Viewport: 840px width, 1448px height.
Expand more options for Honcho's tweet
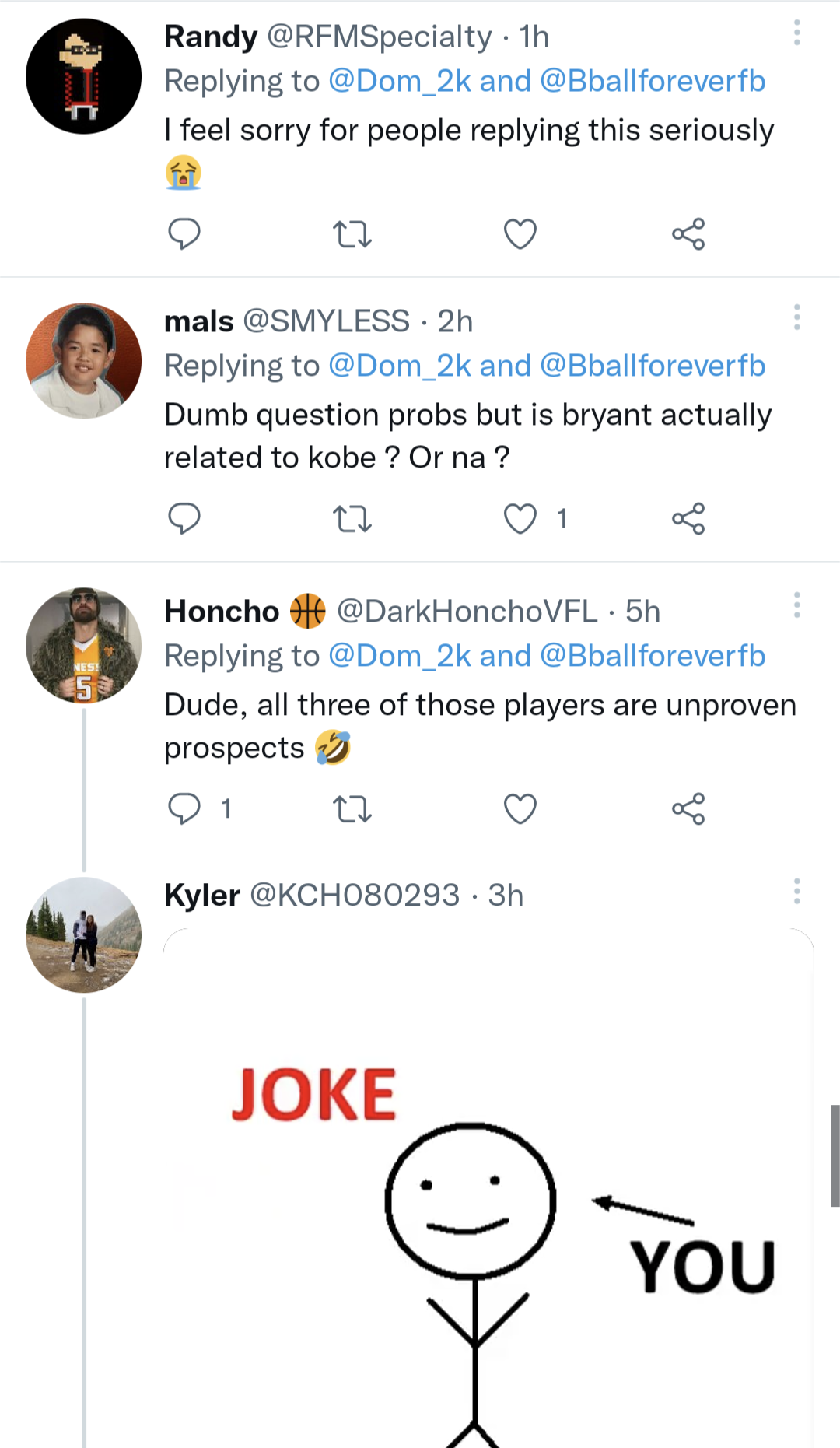[796, 605]
